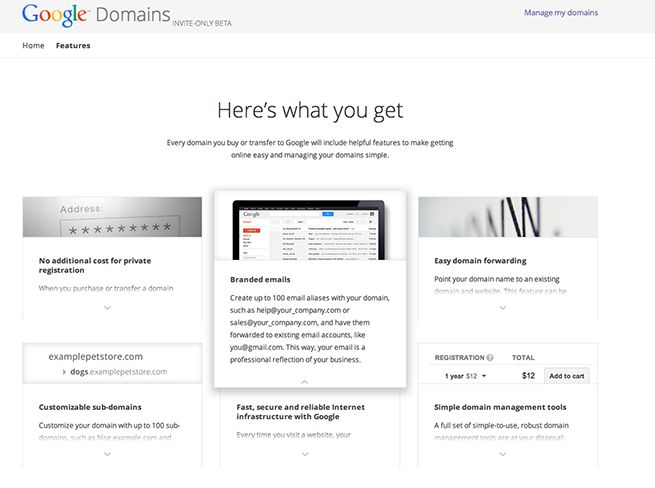Click the Customizable sub-domains heading
This screenshot has height=488, width=655.
click(x=90, y=407)
